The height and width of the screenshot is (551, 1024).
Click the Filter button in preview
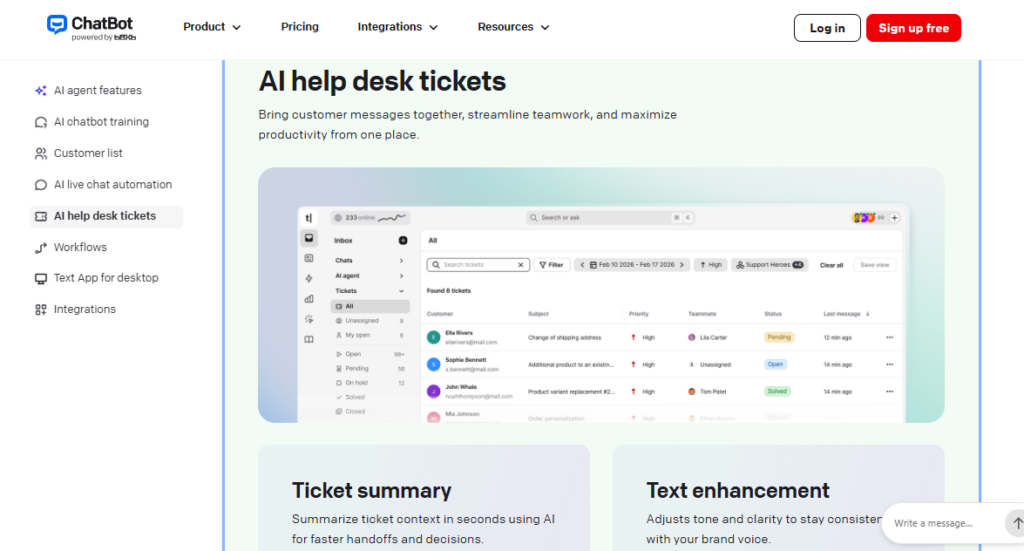(x=552, y=265)
